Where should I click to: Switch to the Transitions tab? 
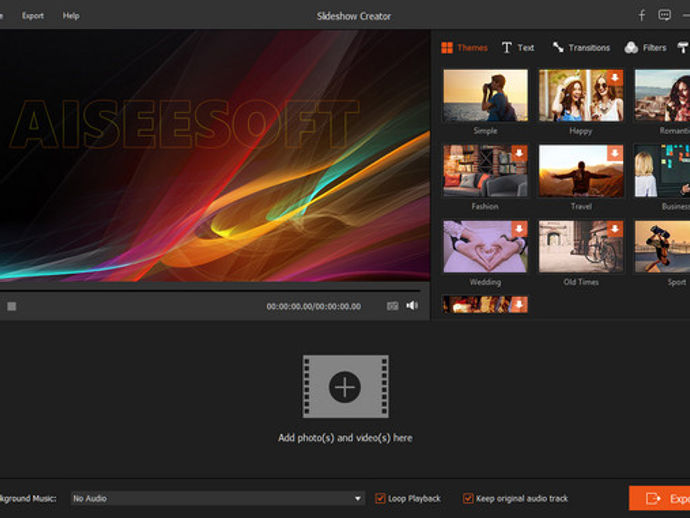[581, 48]
